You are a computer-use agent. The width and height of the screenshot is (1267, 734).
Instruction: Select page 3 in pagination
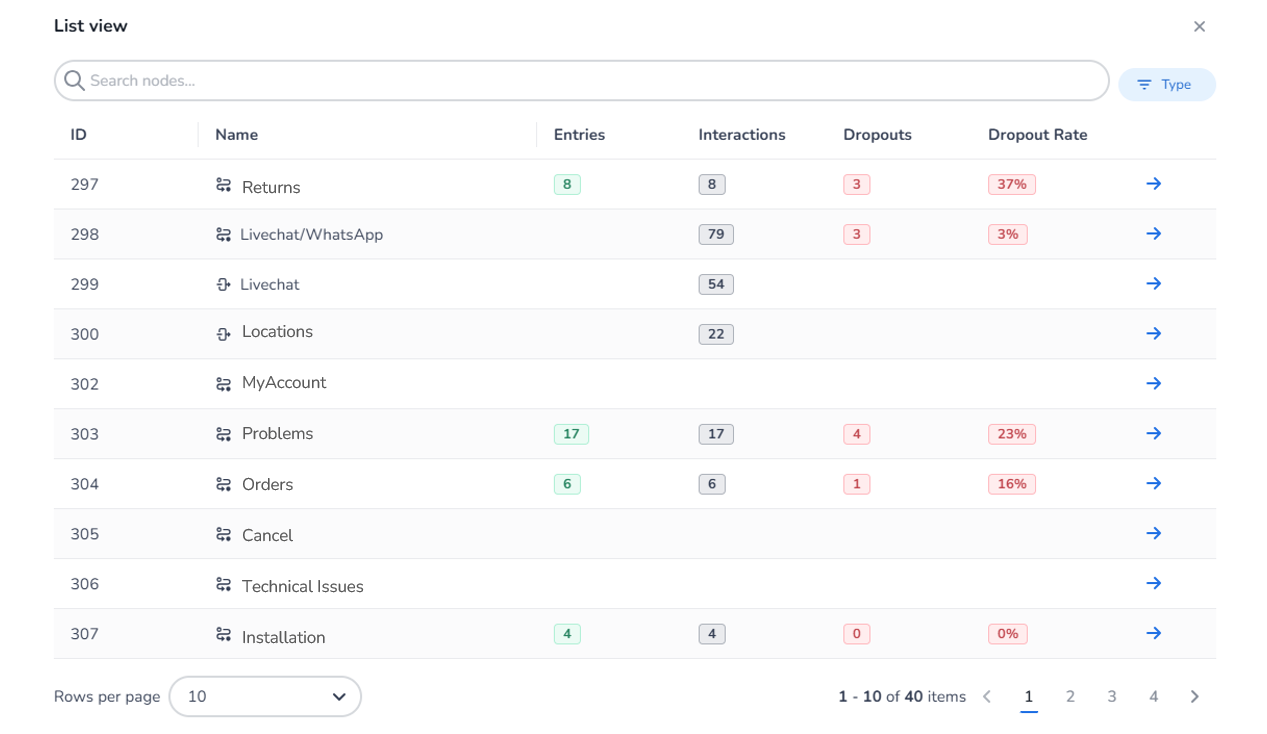1111,697
